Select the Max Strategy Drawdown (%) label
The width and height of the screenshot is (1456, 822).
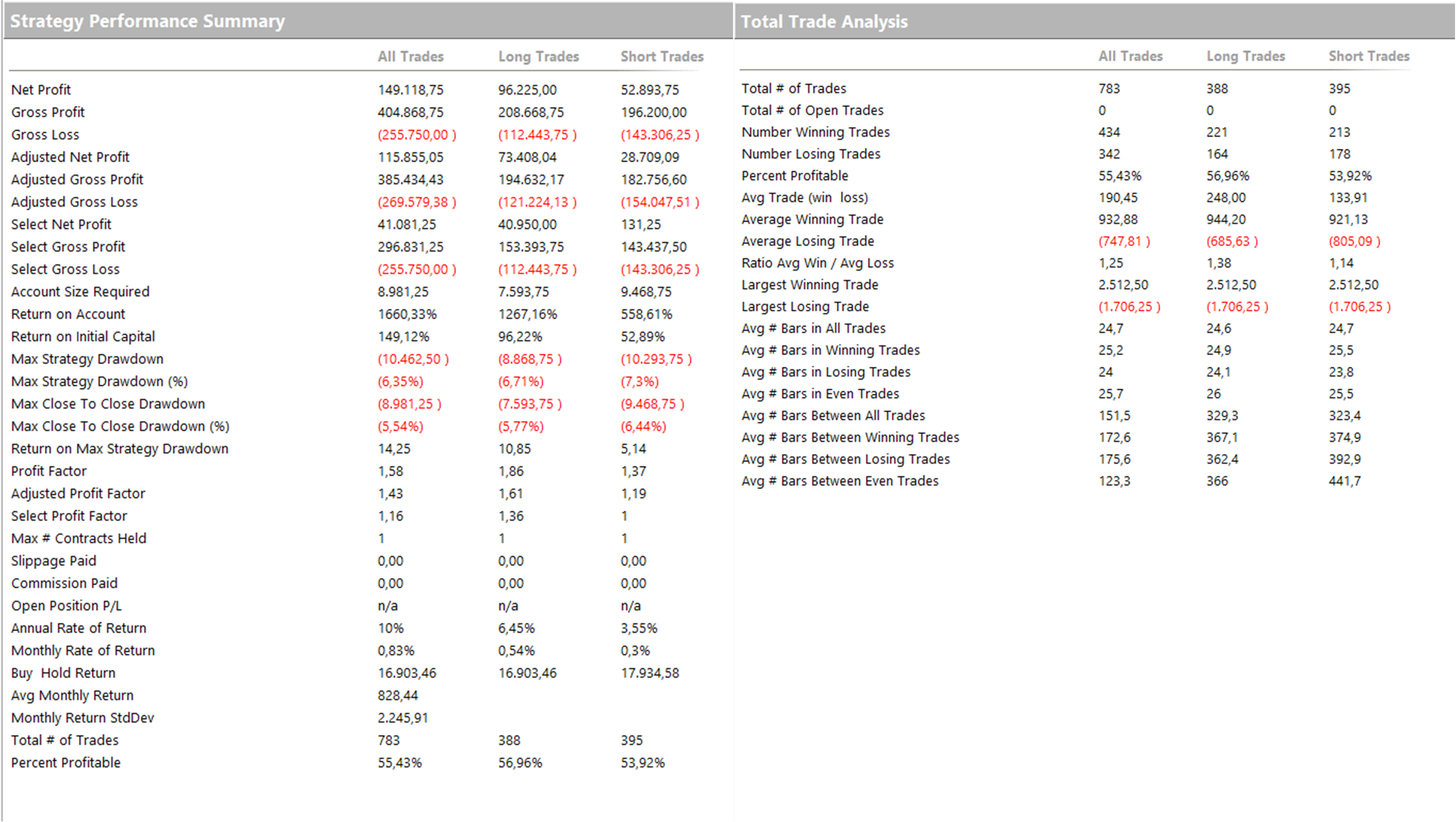[x=100, y=382]
